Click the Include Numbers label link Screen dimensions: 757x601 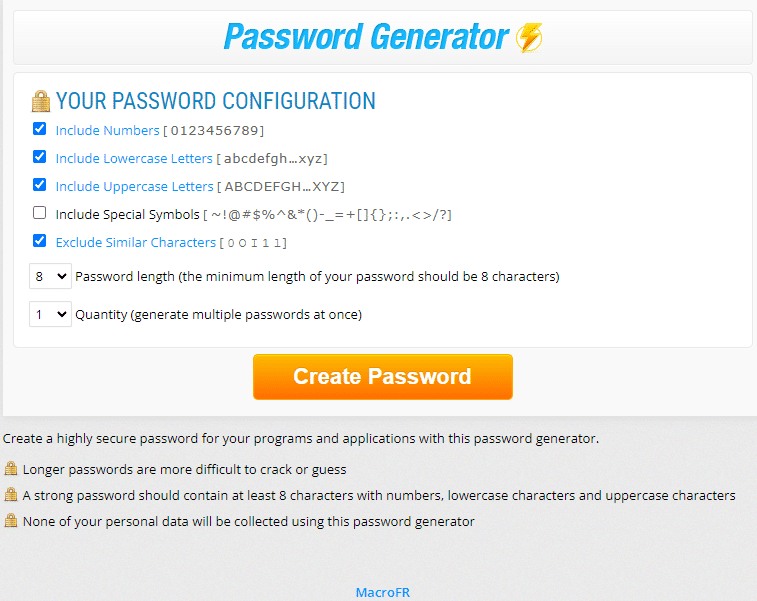107,130
